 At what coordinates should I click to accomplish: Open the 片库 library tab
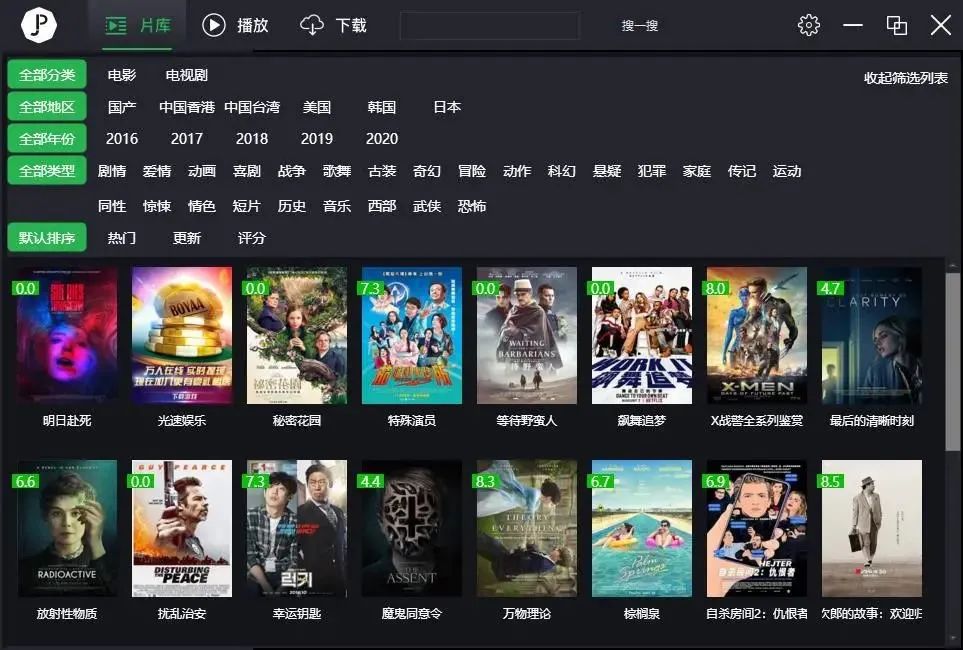coord(138,25)
